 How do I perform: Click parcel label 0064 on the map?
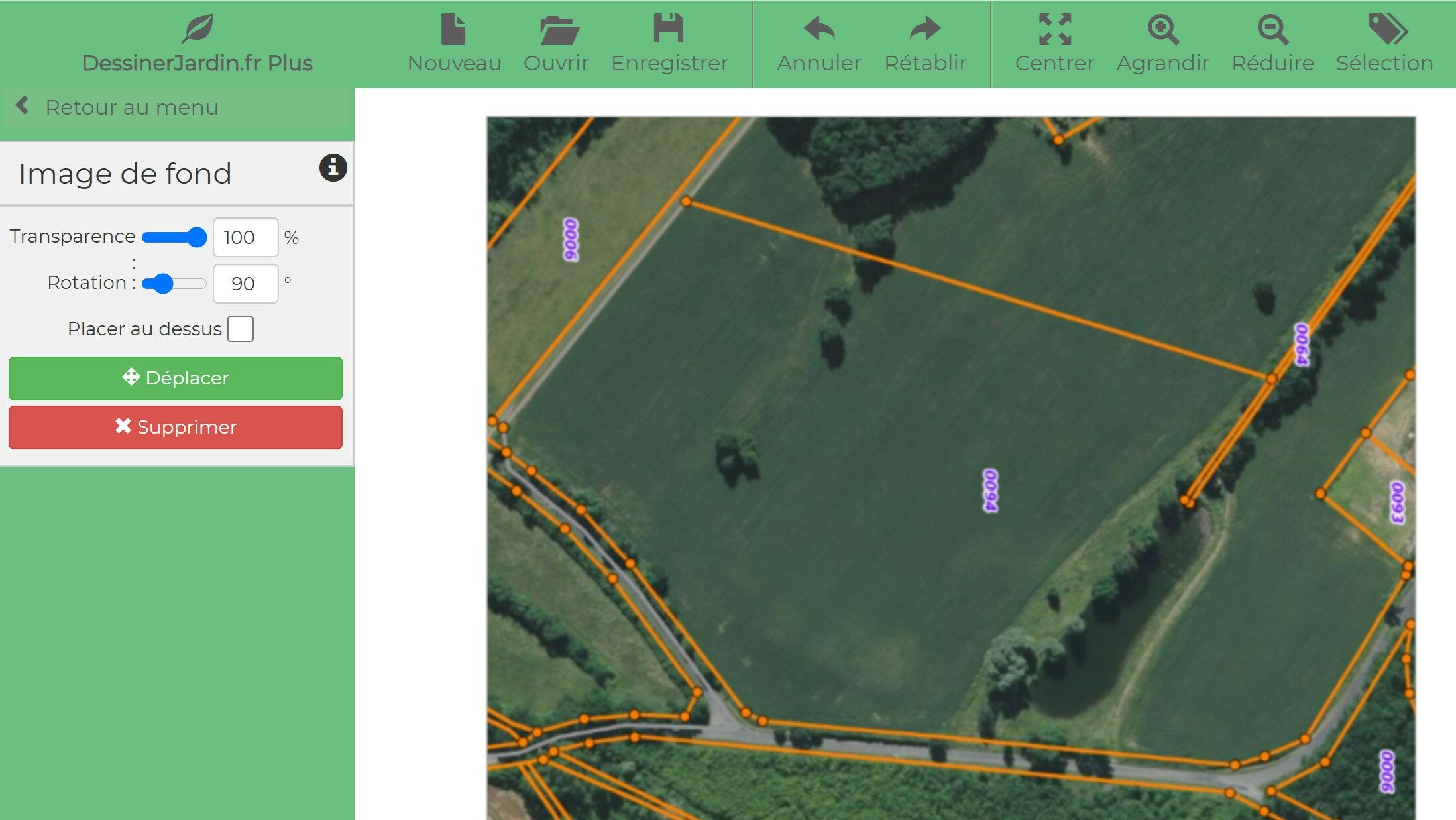point(1302,344)
